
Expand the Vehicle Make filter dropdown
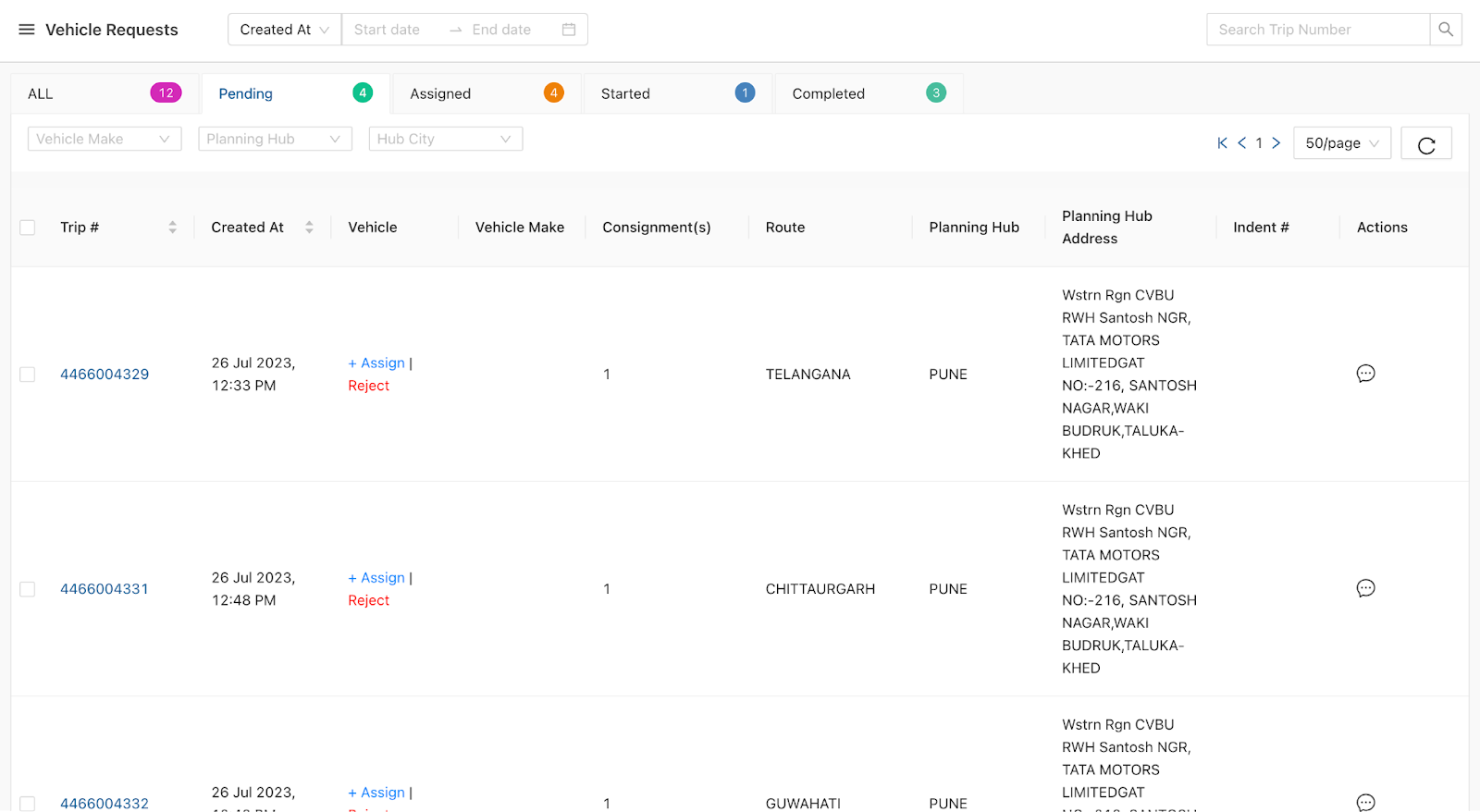(x=105, y=139)
